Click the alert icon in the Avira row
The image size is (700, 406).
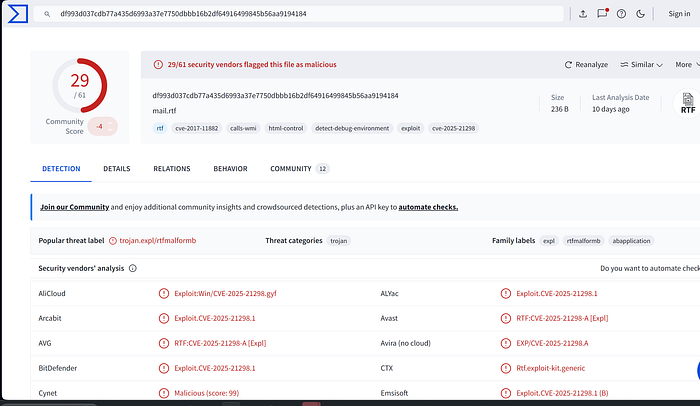[505, 343]
